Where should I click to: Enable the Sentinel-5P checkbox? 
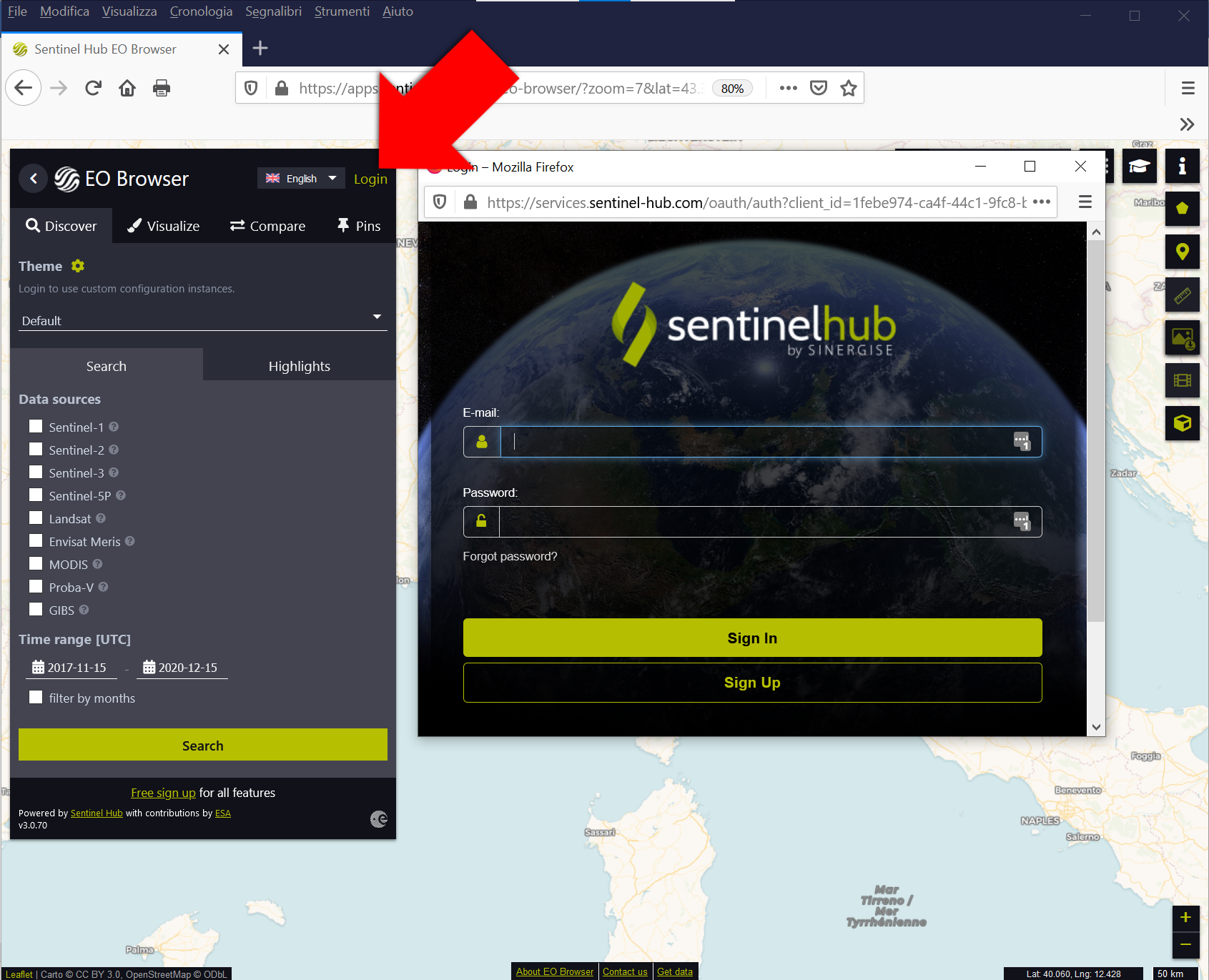tap(36, 495)
